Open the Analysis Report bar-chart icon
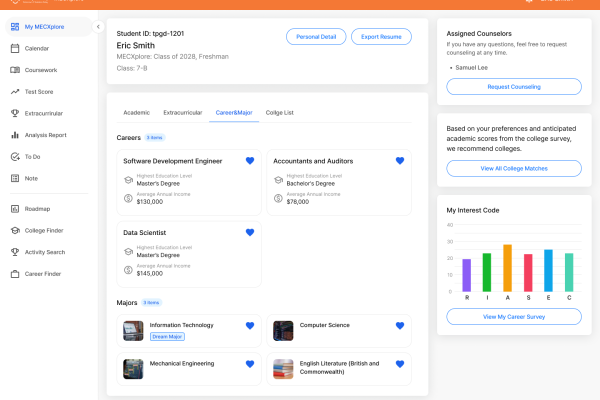 tap(15, 135)
